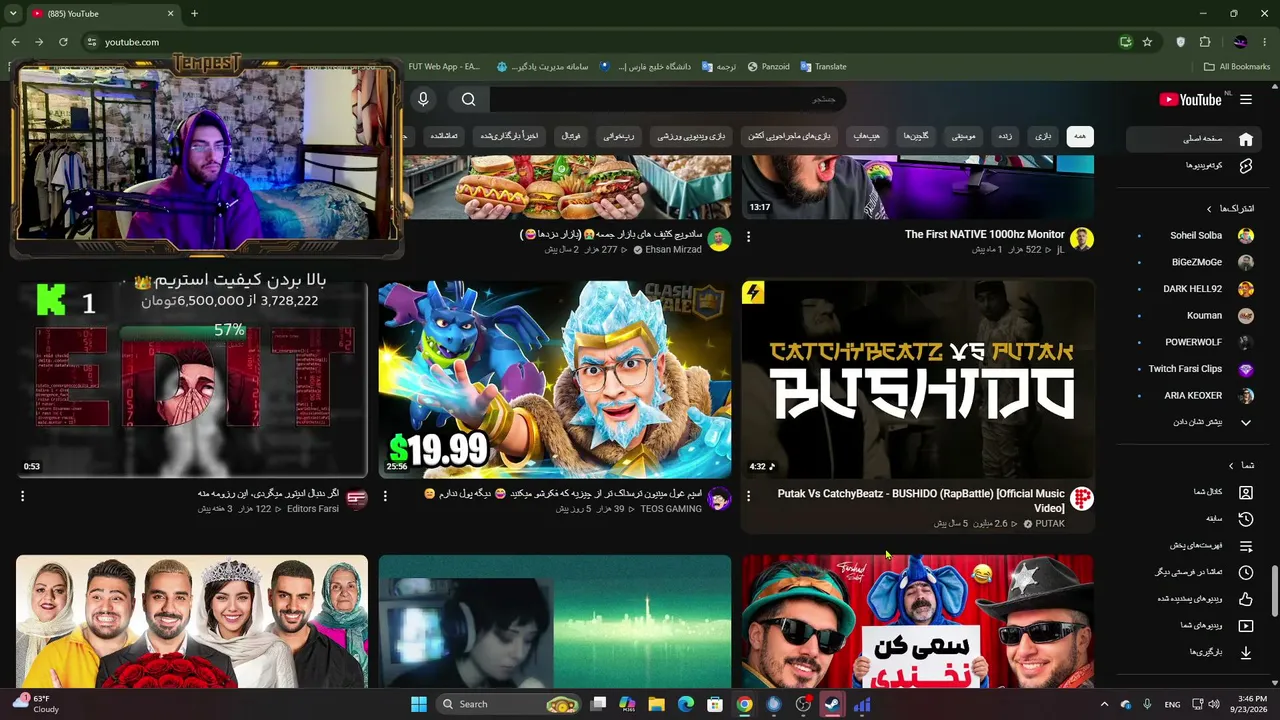Select the Recently uploaded (اخیراً بارگذاری‌شده) chip
This screenshot has height=720, width=1280.
pos(509,136)
